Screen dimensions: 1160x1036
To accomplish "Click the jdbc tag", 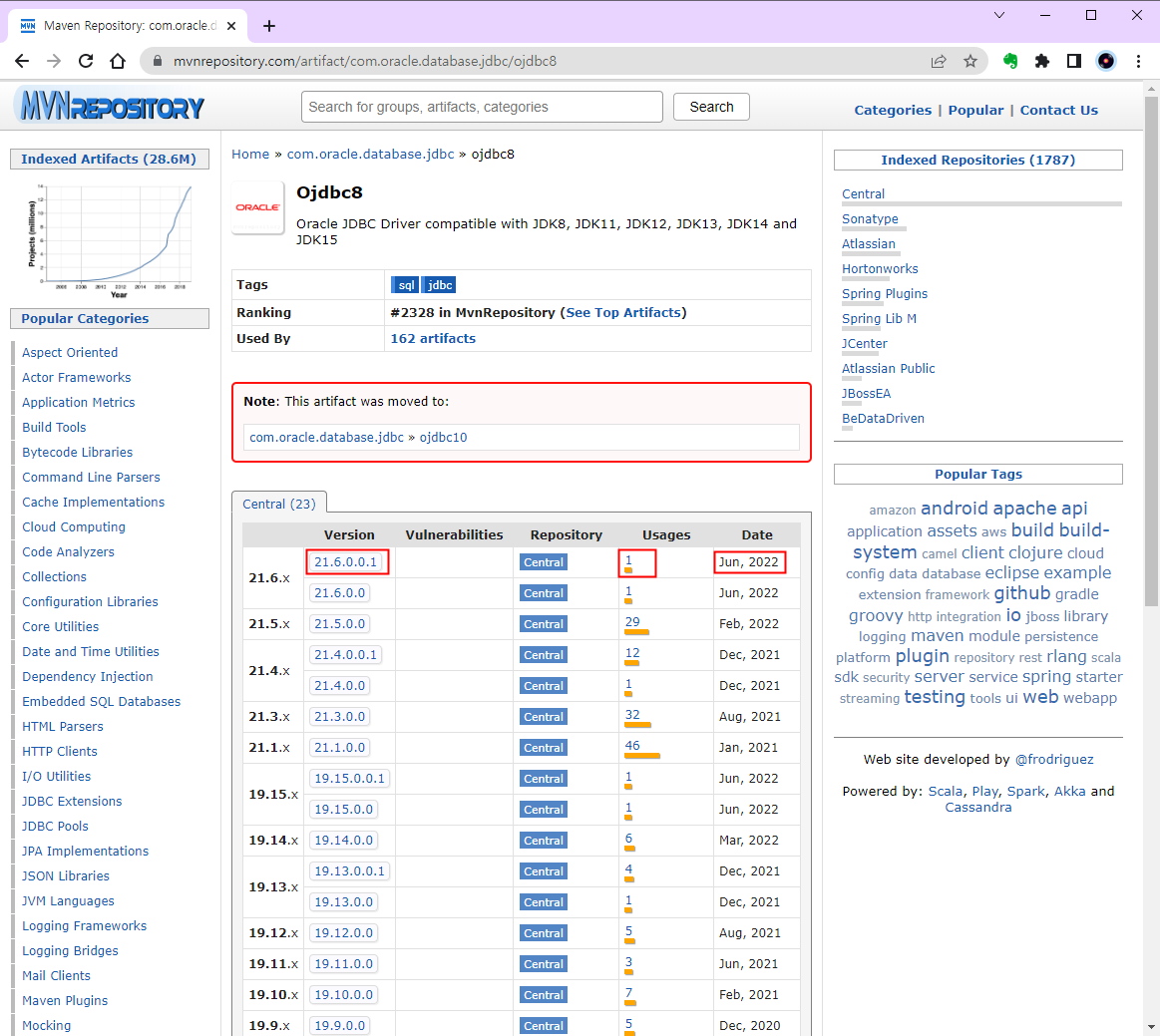I will tap(440, 285).
